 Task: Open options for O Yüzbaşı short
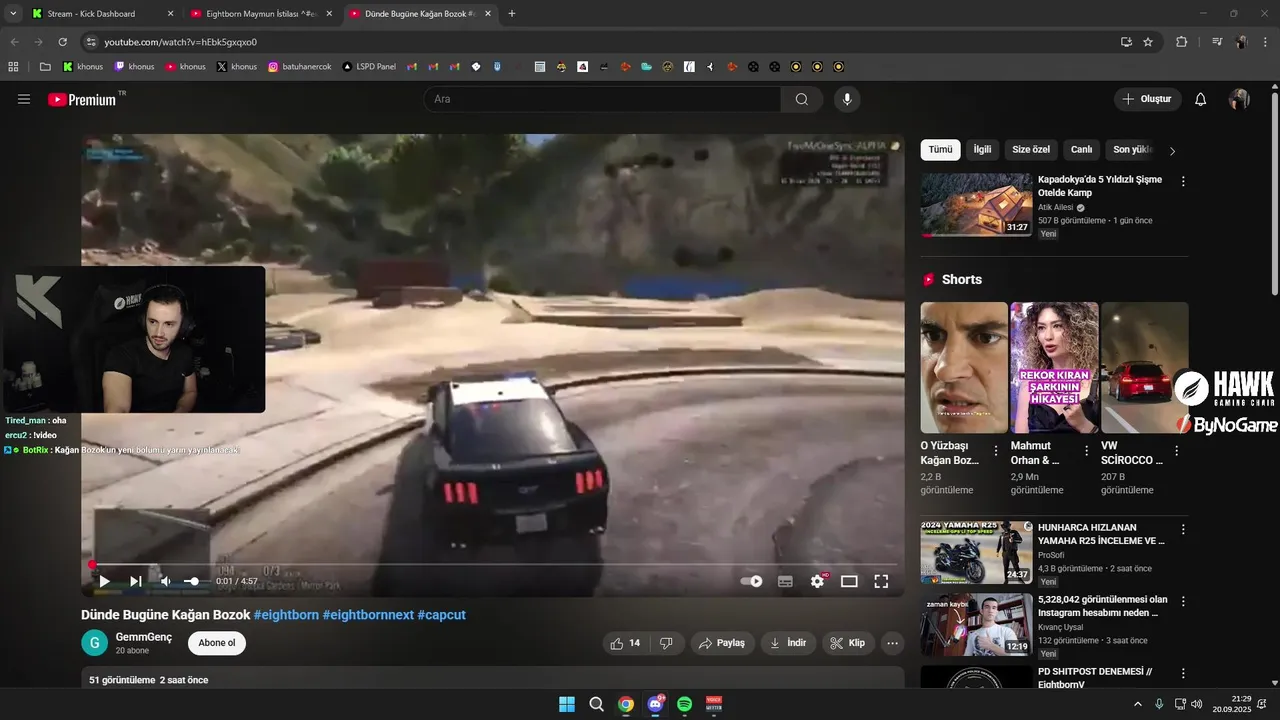coord(995,451)
